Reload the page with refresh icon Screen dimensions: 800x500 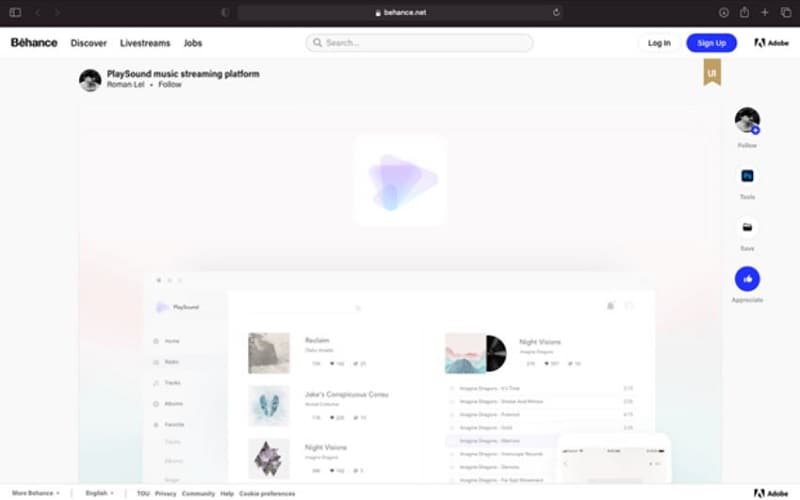(x=556, y=12)
